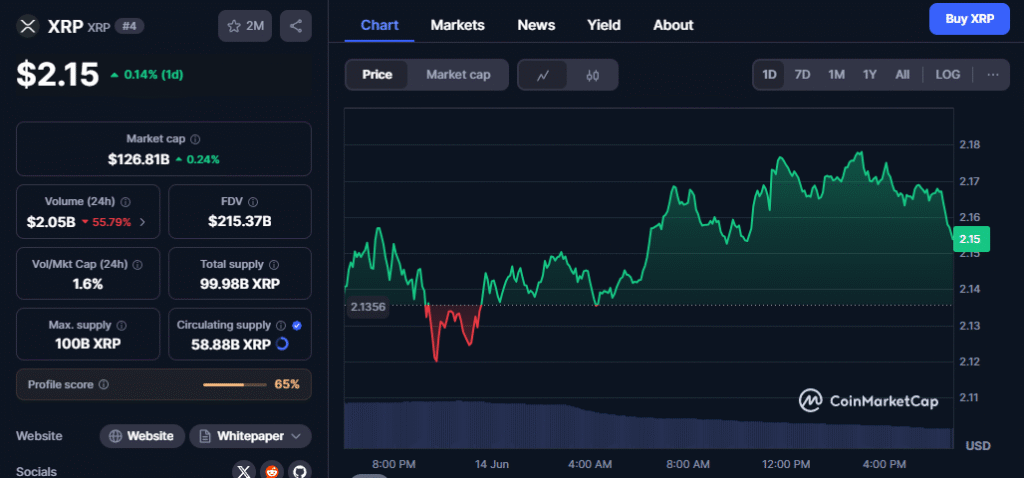The height and width of the screenshot is (478, 1024).
Task: Show Volume (24h) info icon
Action: pos(125,202)
